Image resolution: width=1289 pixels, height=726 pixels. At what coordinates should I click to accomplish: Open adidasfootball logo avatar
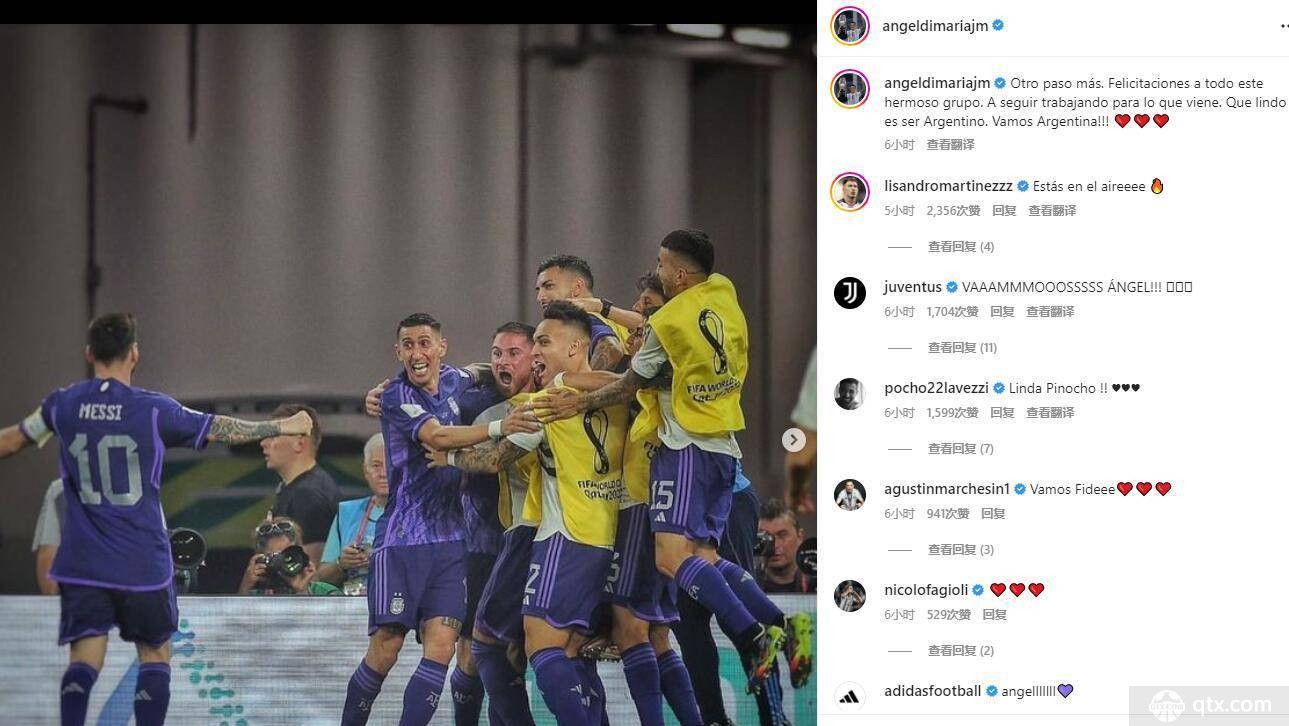[850, 696]
